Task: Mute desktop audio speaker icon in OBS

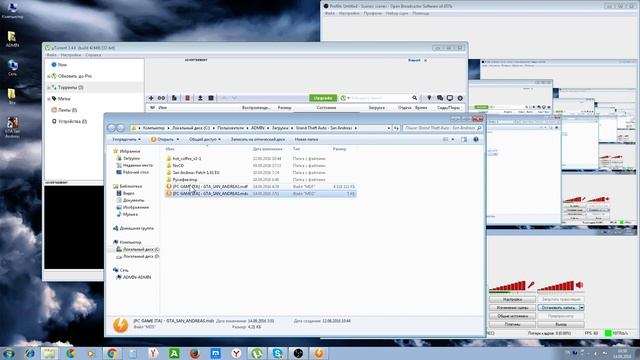Action: tap(580, 284)
